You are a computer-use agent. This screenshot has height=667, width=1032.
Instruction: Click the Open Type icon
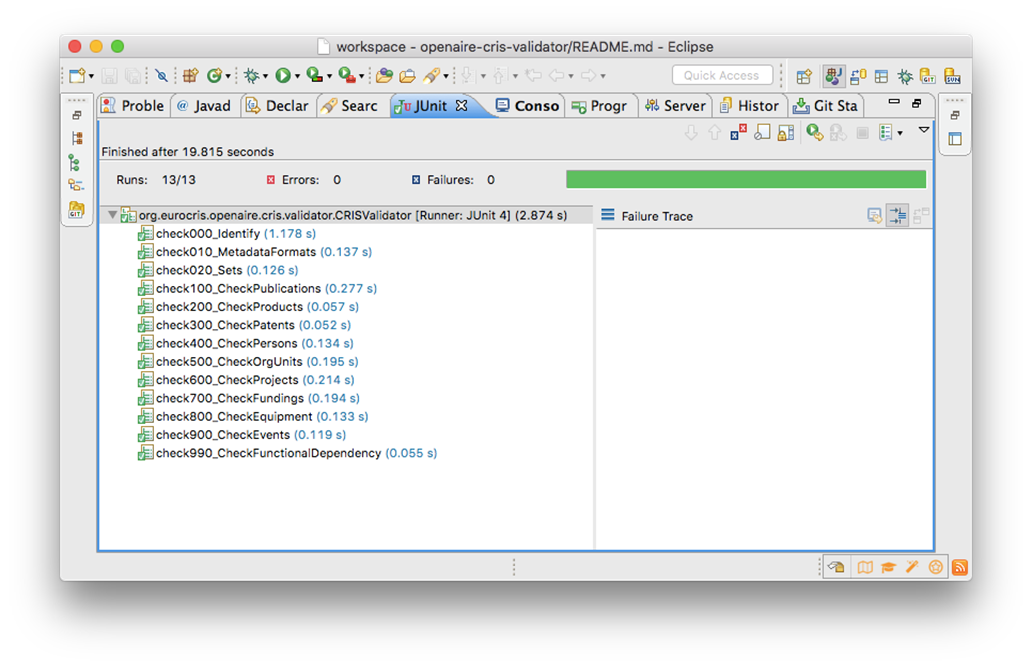[384, 76]
